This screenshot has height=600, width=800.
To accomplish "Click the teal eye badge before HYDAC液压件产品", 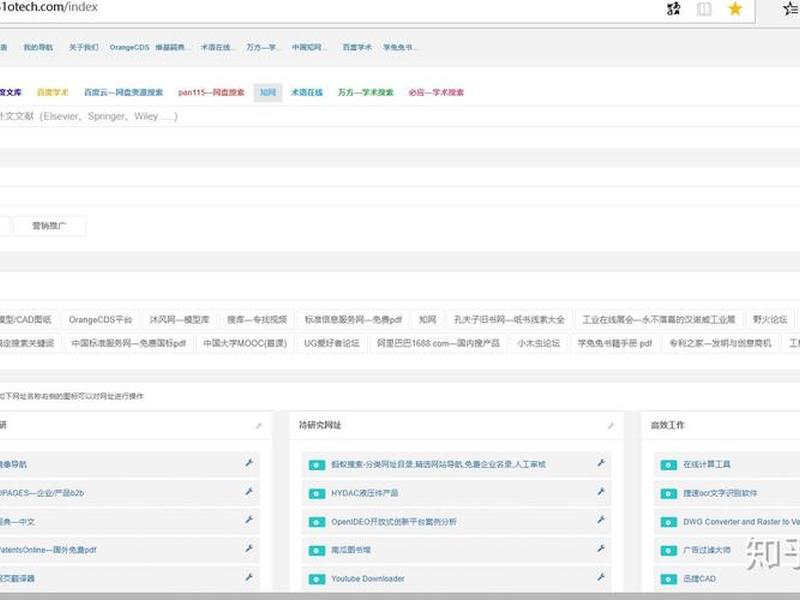I will (x=317, y=494).
